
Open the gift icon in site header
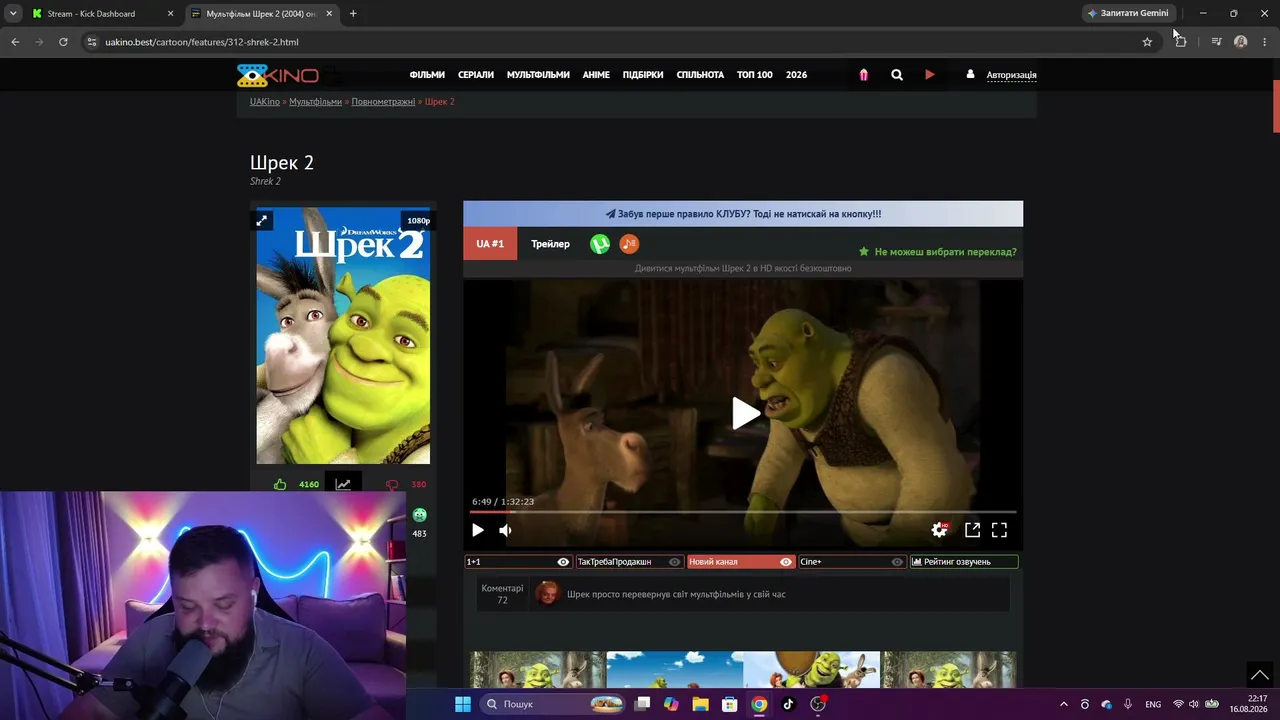[863, 75]
